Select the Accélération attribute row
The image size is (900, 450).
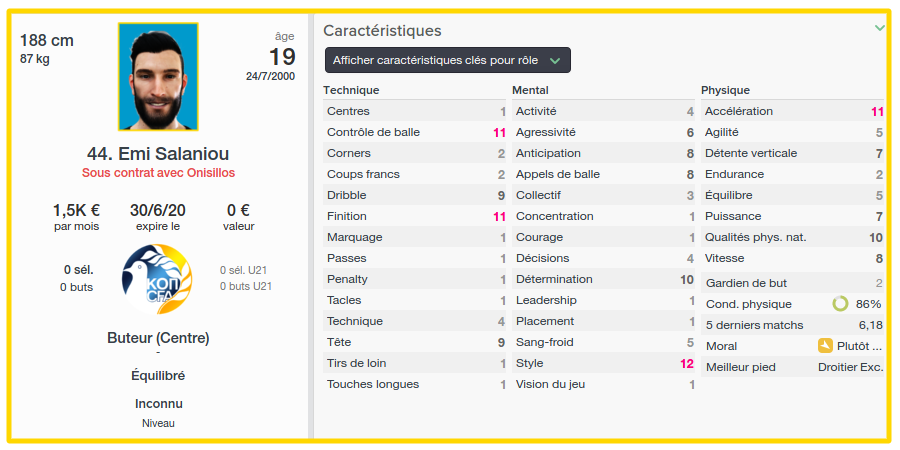(793, 111)
